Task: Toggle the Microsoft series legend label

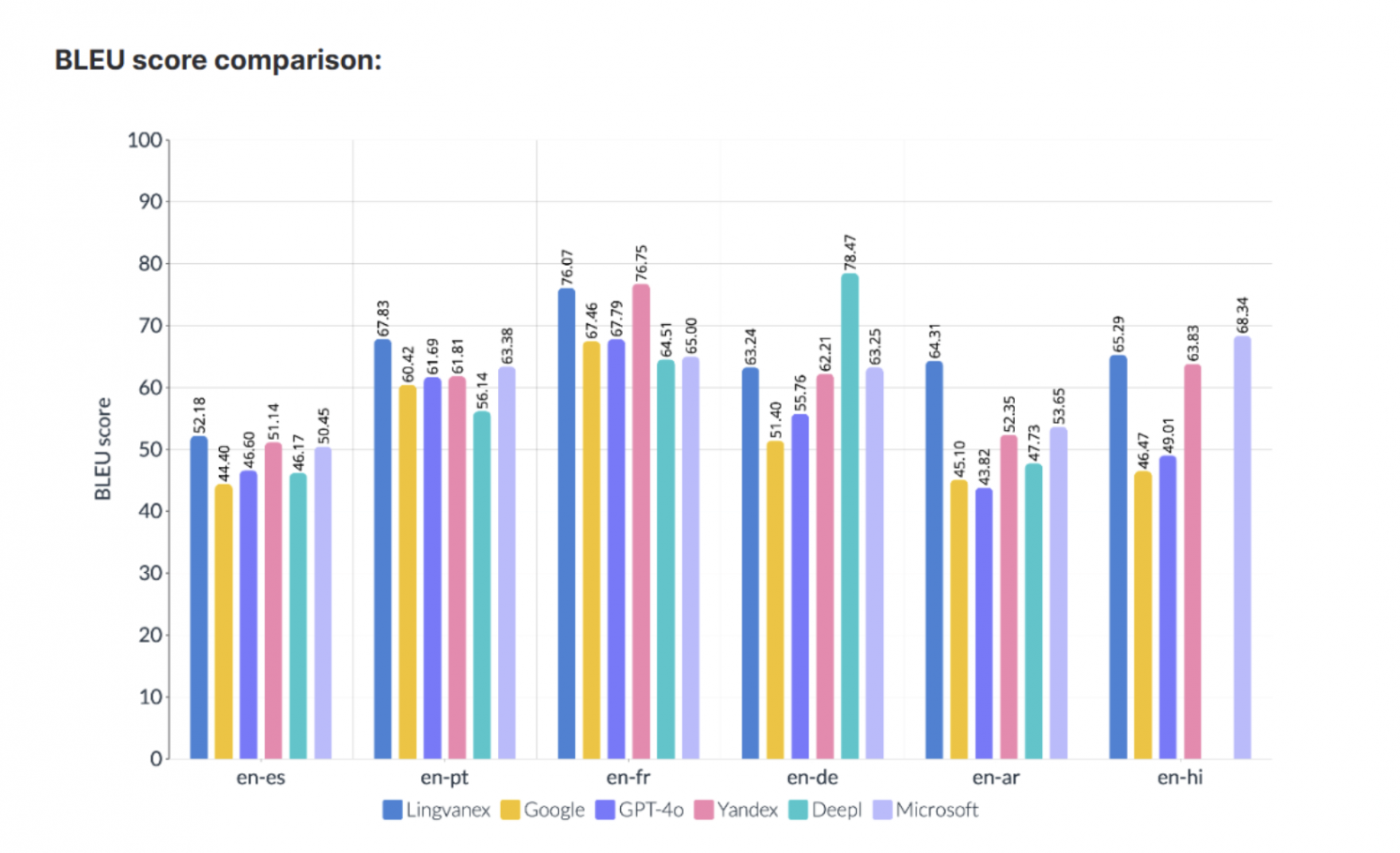Action: [937, 810]
